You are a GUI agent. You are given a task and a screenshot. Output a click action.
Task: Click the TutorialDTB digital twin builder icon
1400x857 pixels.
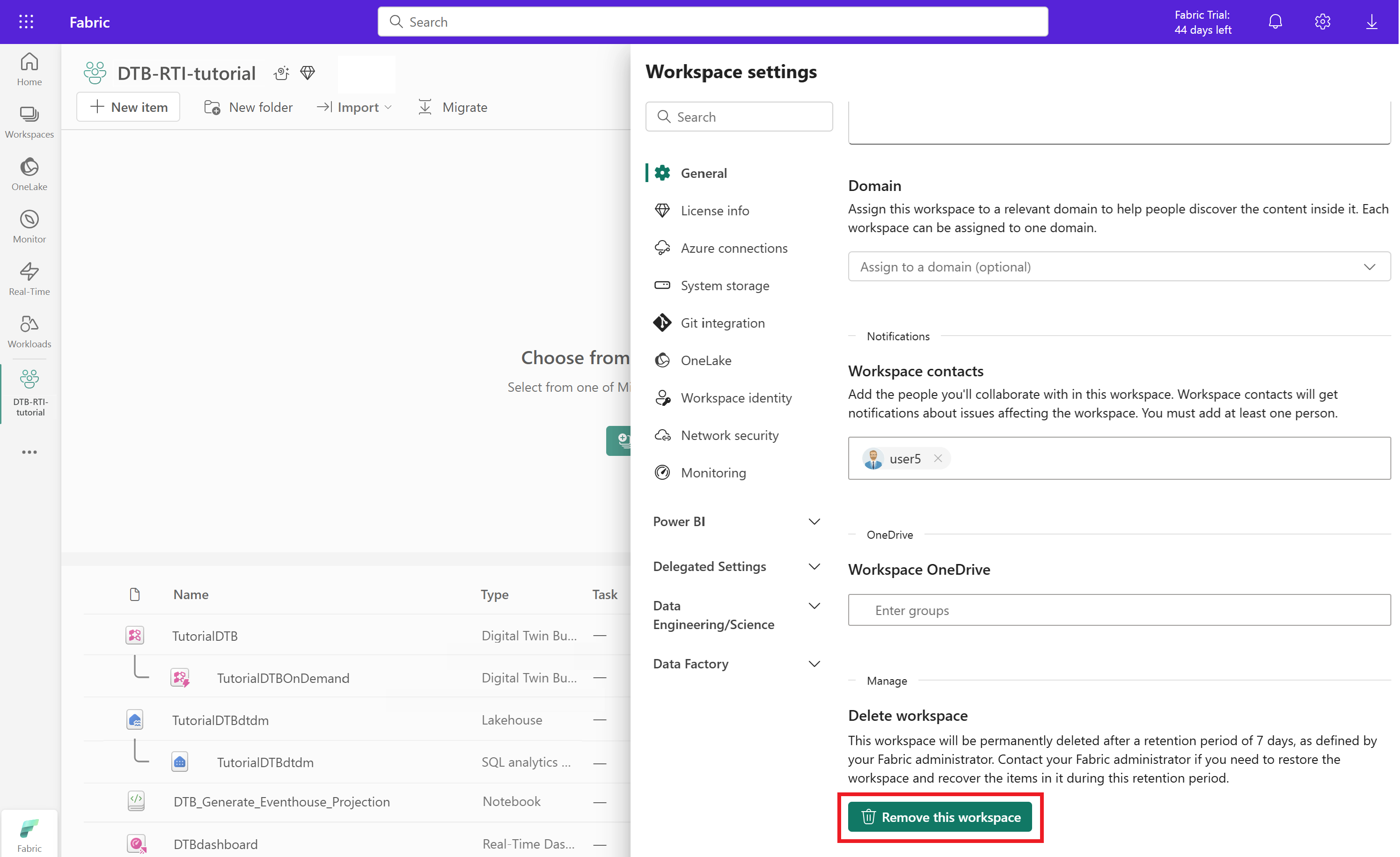(x=135, y=635)
